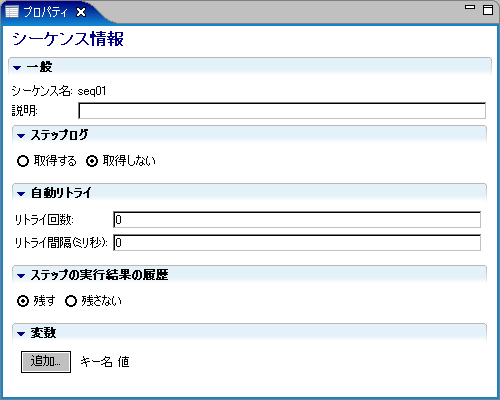Collapse the 変数 section
Viewport: 500px width, 400px height.
[x=21, y=334]
